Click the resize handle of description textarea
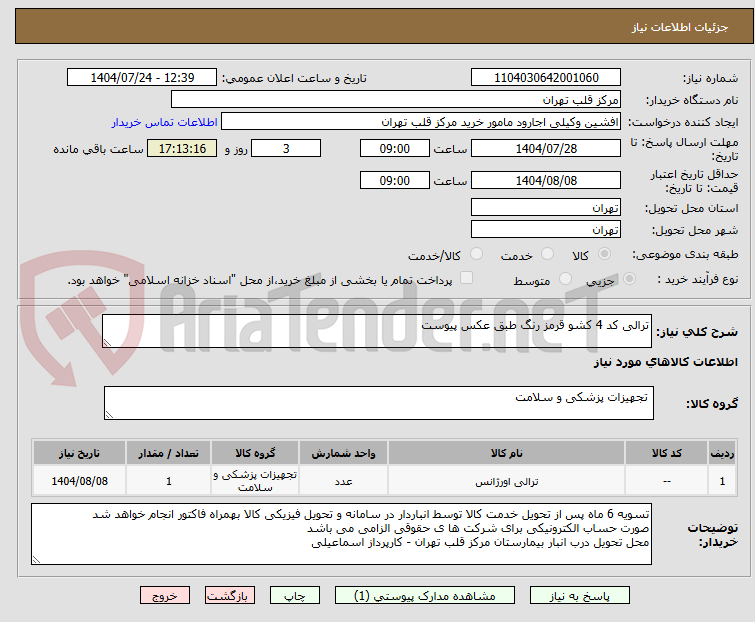755x622 pixels. tap(107, 343)
